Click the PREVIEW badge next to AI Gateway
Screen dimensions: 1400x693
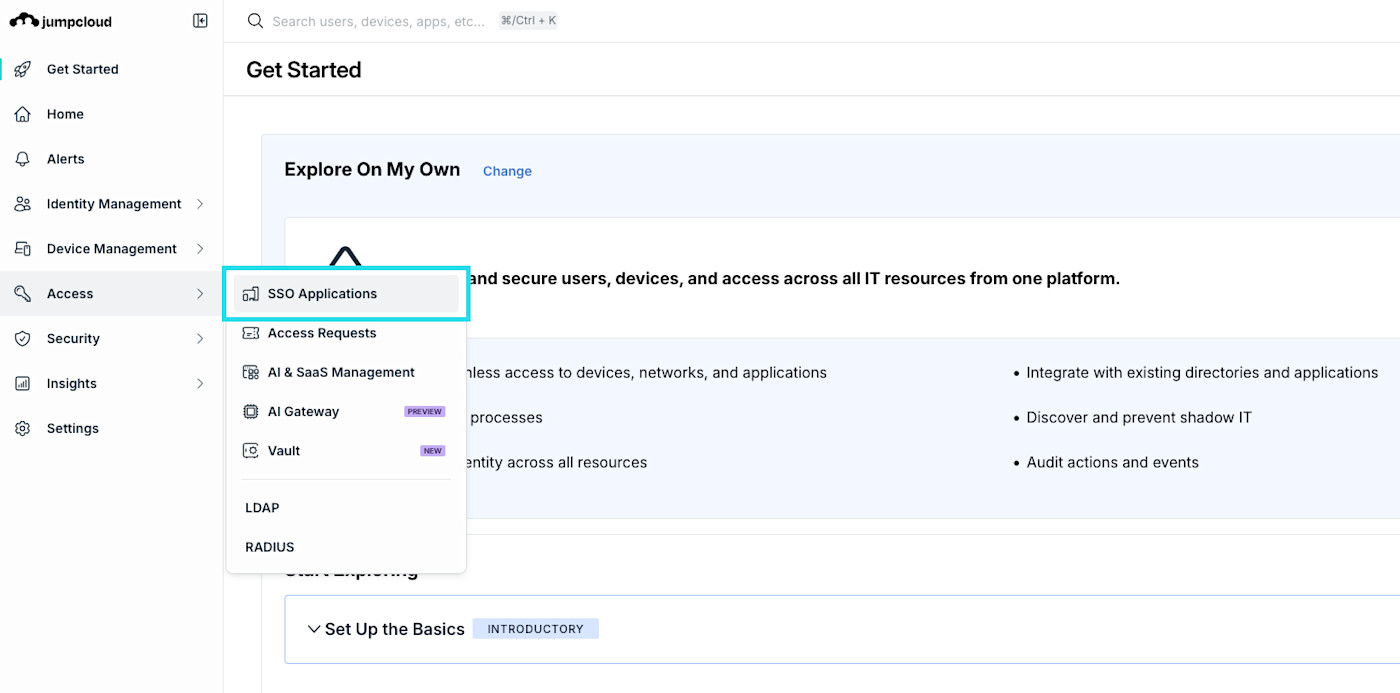tap(424, 412)
